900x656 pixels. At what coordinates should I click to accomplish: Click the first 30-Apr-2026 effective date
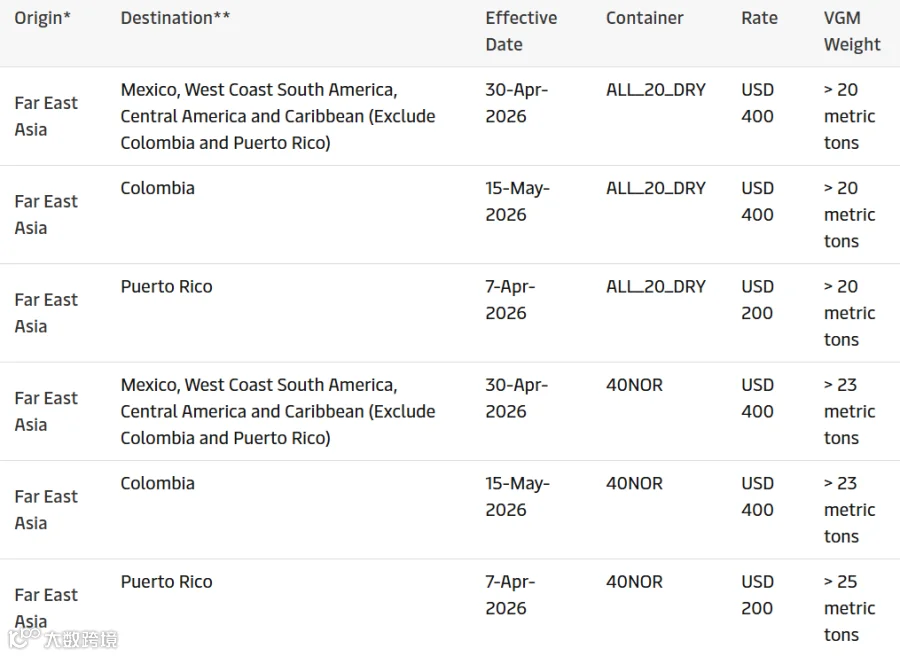pyautogui.click(x=517, y=103)
